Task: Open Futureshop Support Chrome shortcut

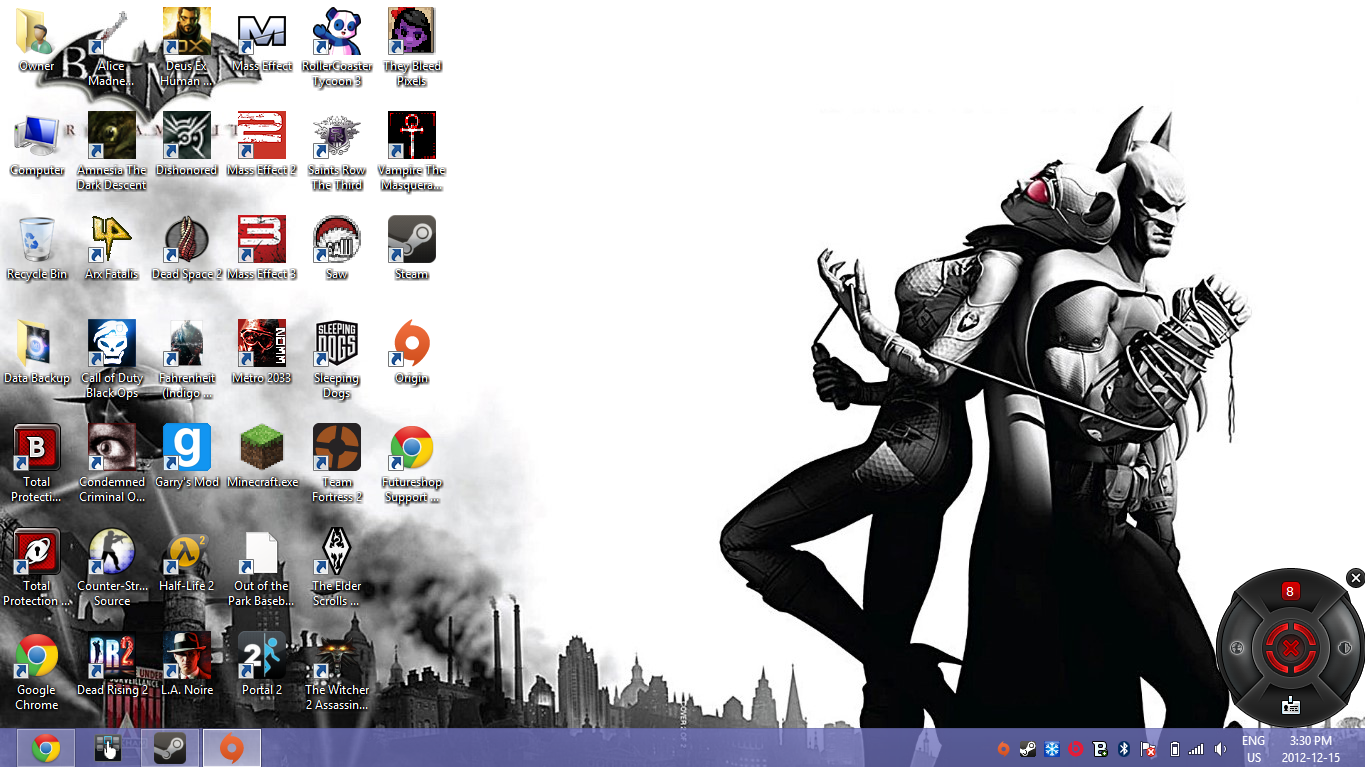Action: click(x=412, y=464)
